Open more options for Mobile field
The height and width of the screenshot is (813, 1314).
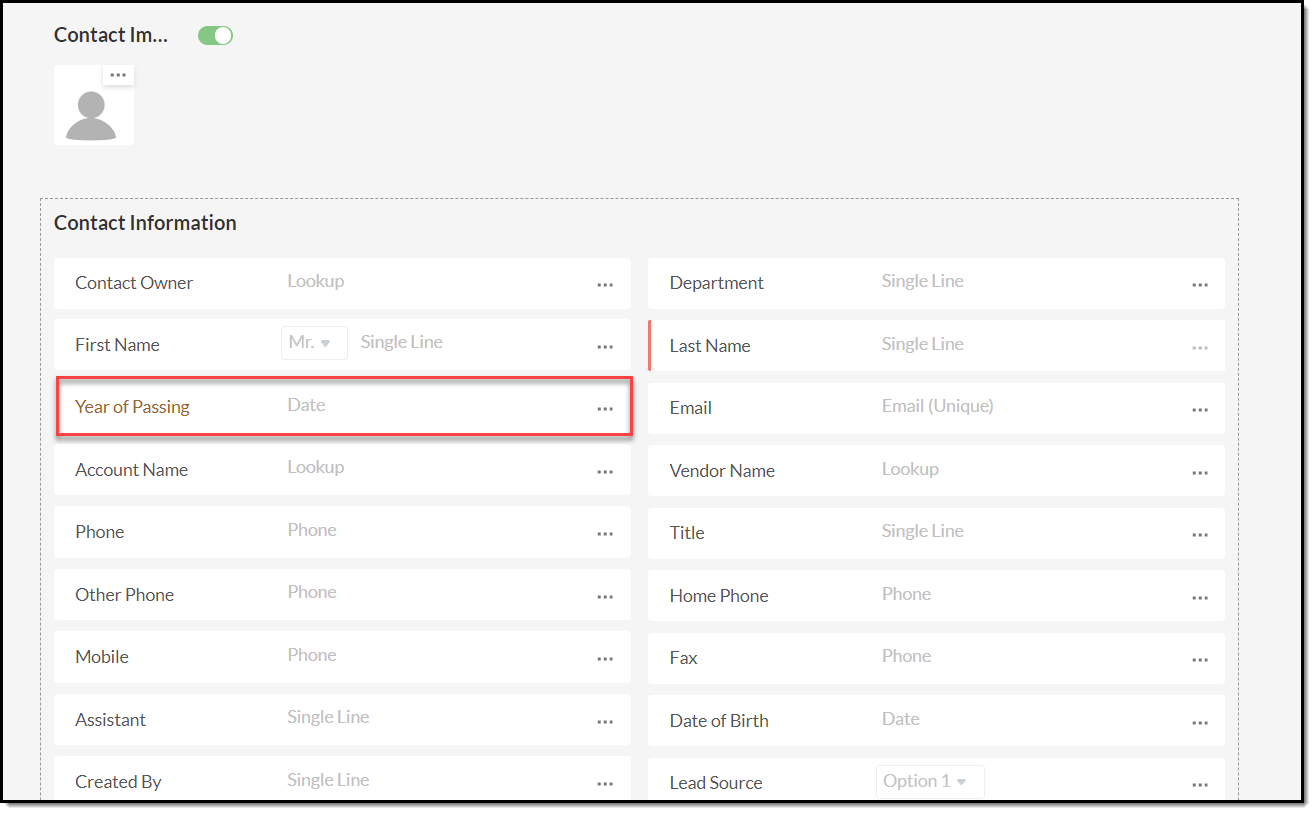[605, 659]
